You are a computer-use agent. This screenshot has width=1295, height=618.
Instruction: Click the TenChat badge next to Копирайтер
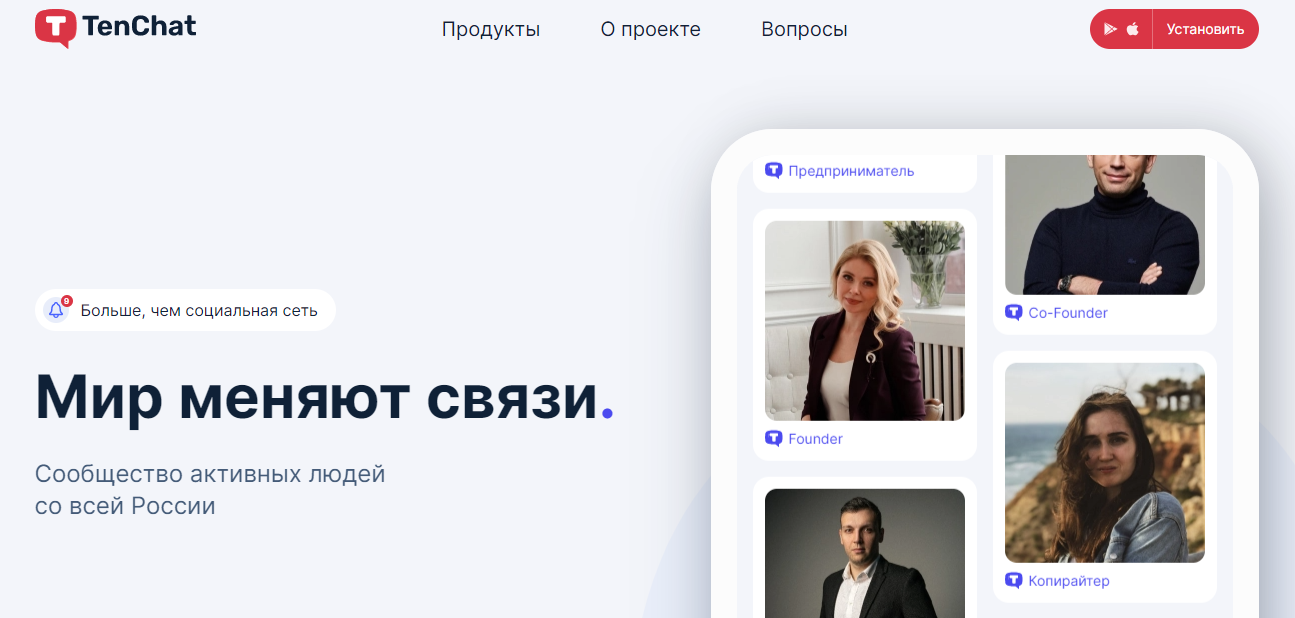coord(1013,581)
